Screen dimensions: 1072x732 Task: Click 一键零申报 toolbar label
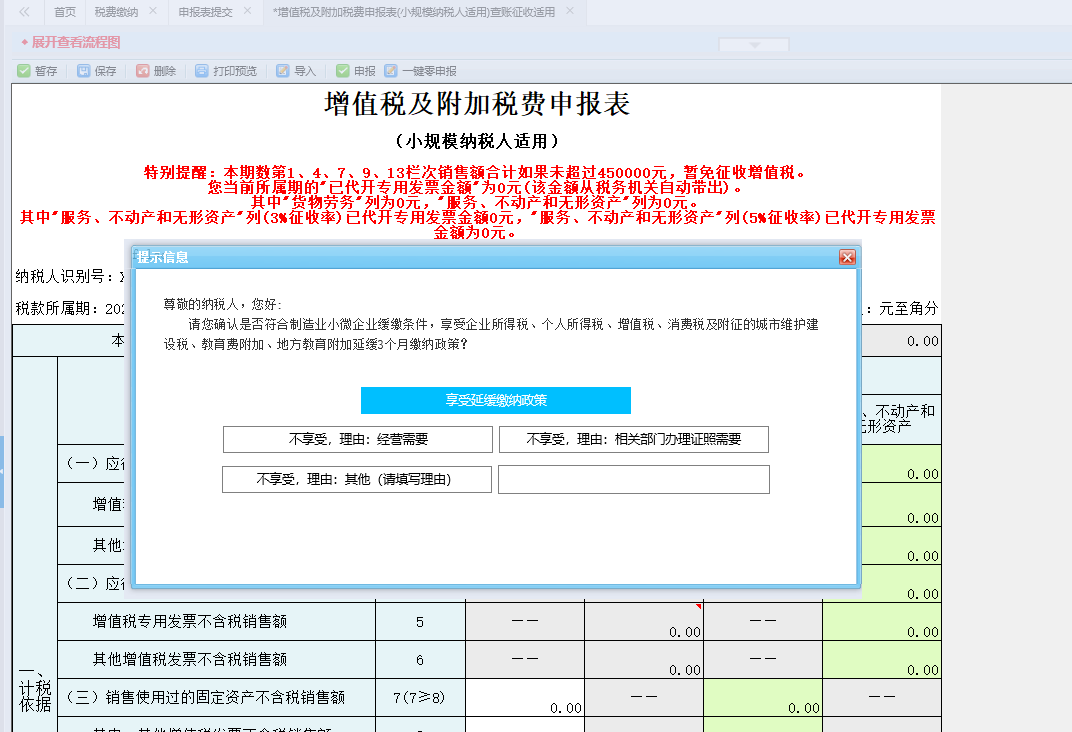click(429, 71)
